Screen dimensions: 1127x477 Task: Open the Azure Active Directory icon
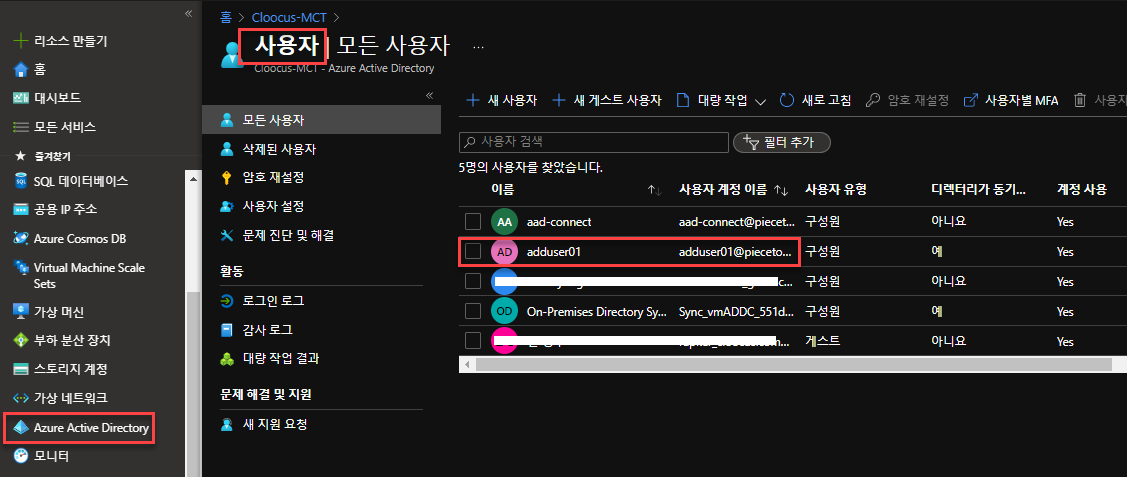pyautogui.click(x=21, y=428)
